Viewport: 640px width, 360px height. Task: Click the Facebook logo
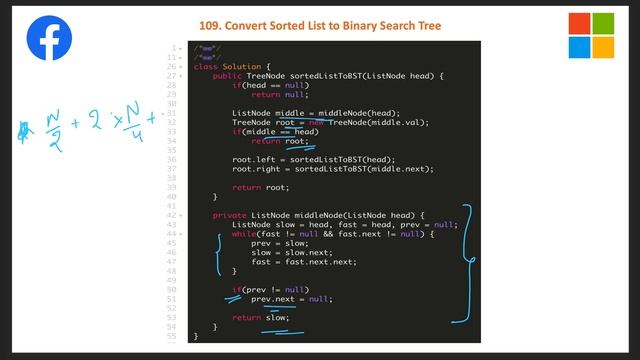tap(49, 38)
